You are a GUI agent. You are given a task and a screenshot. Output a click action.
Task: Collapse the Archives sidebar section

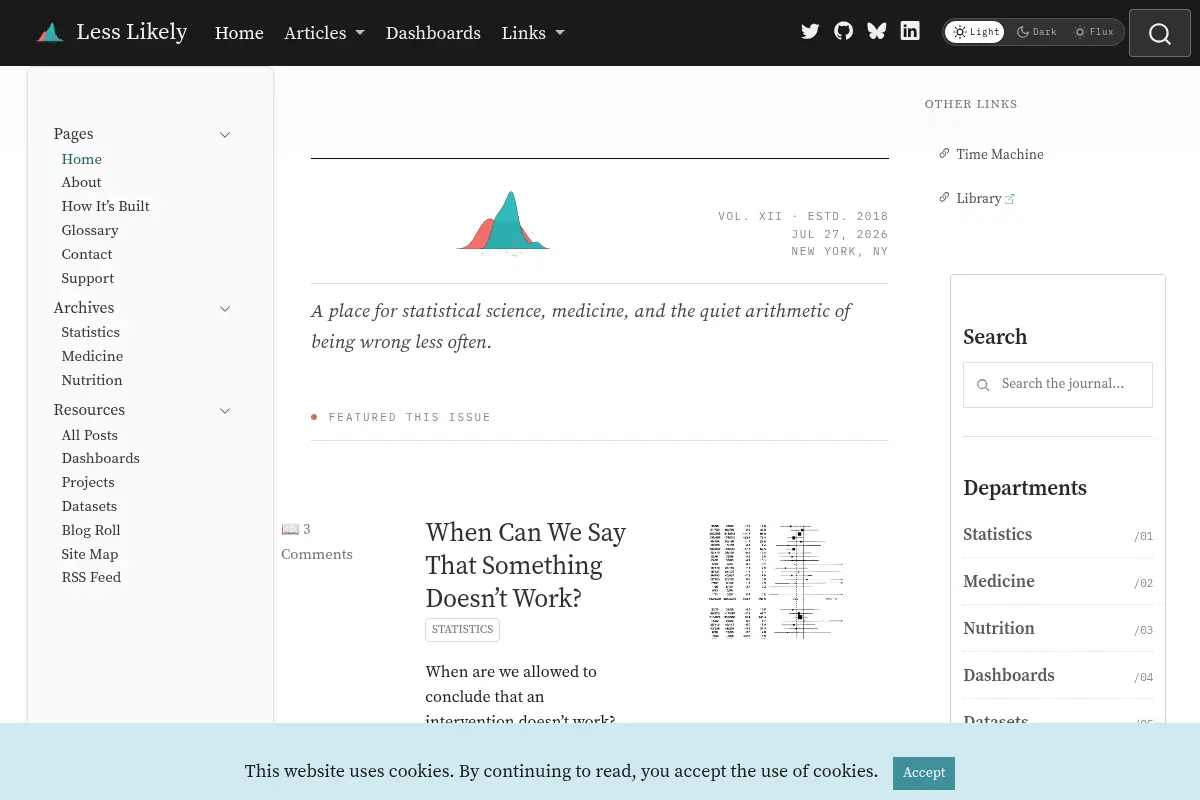click(x=225, y=309)
